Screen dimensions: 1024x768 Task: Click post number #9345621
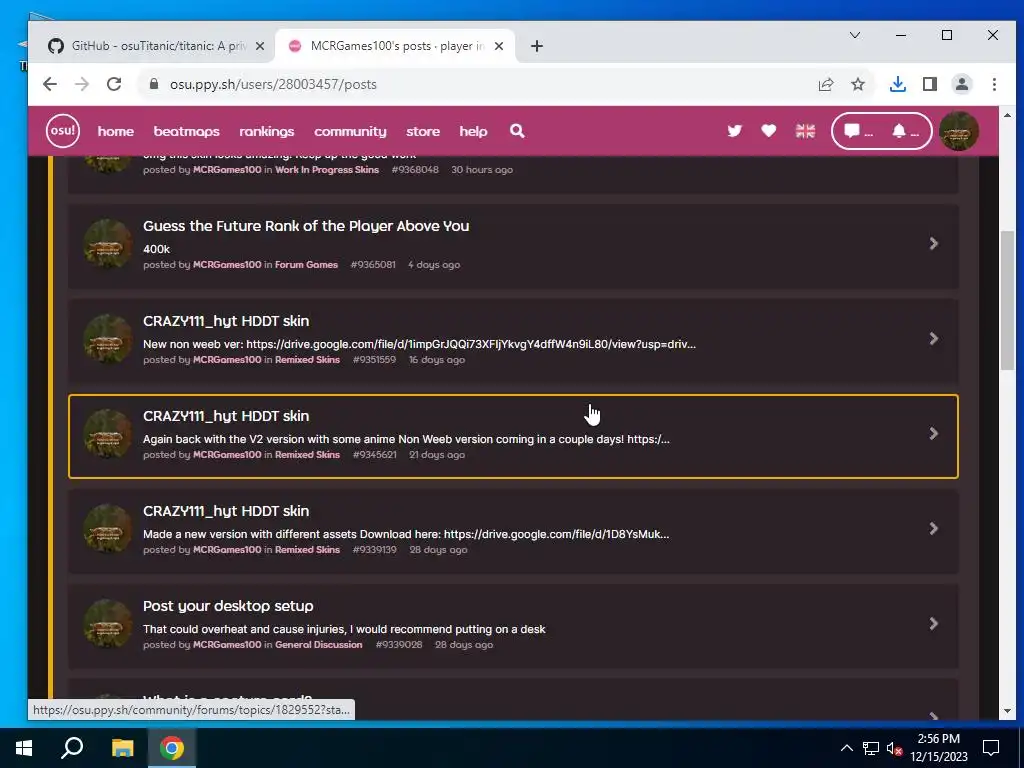[374, 455]
